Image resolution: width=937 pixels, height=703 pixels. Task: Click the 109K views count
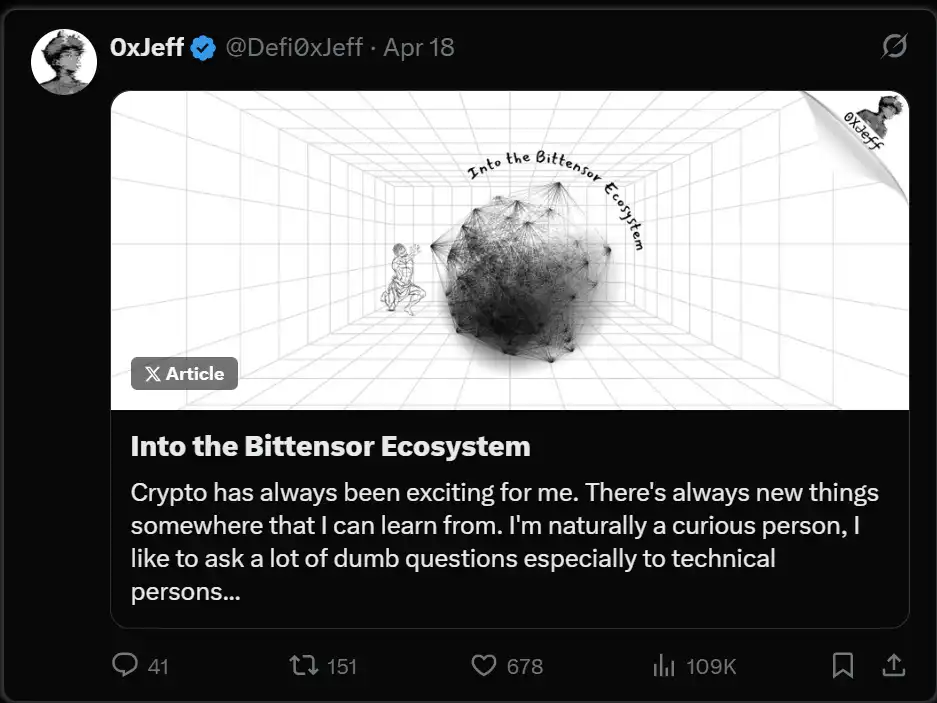point(710,666)
